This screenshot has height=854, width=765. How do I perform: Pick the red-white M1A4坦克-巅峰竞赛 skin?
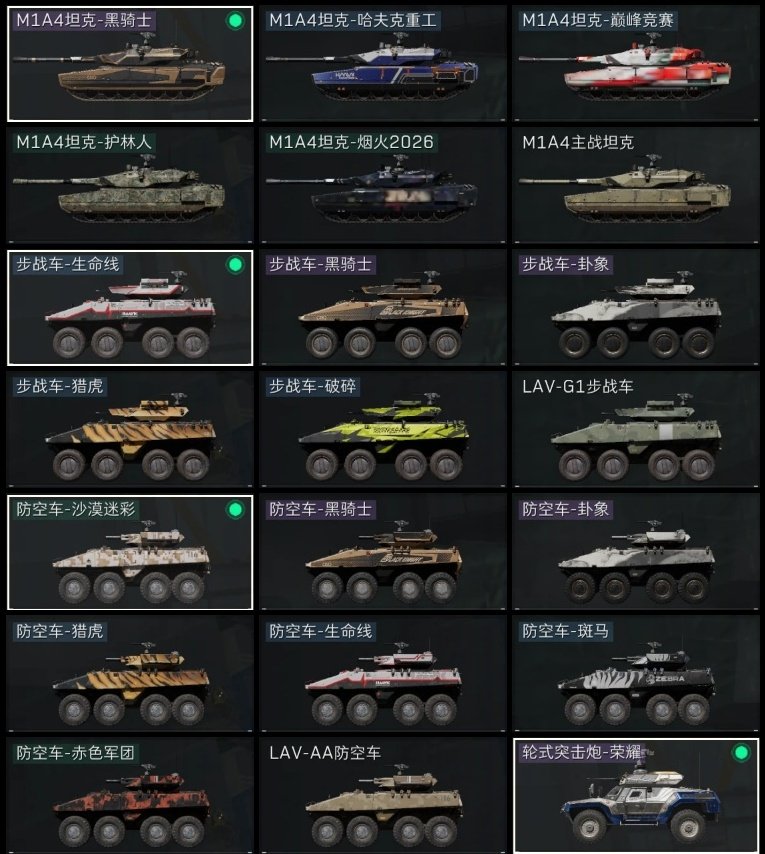point(635,64)
